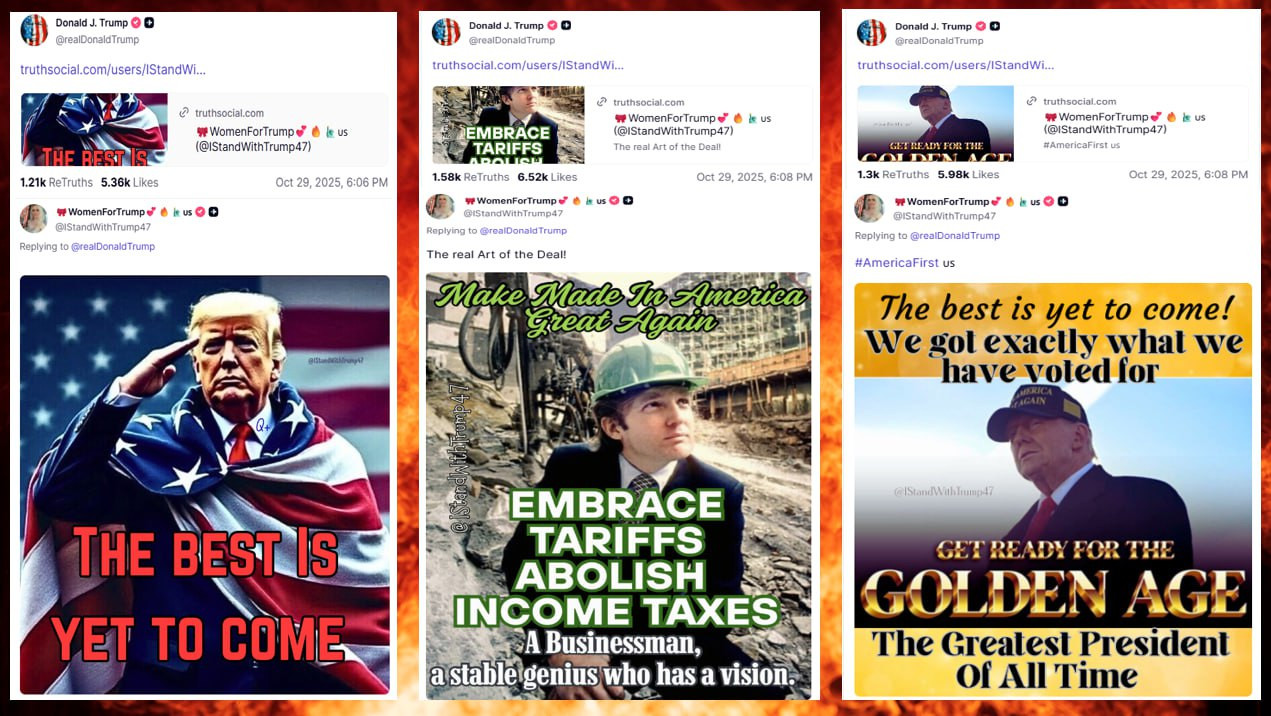Click WomenForTrump avatar in right reply

tap(869, 207)
